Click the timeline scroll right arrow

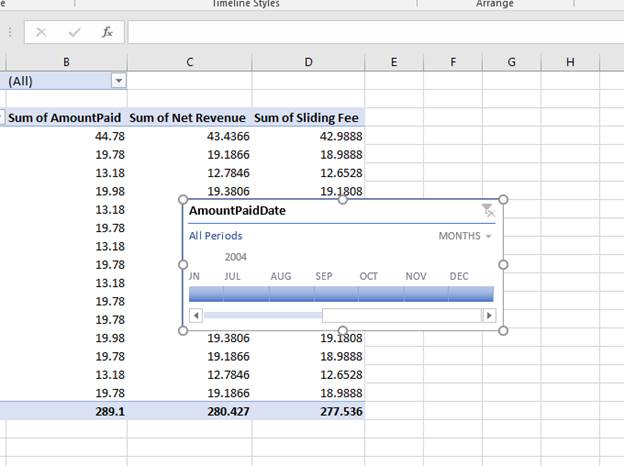[x=489, y=316]
